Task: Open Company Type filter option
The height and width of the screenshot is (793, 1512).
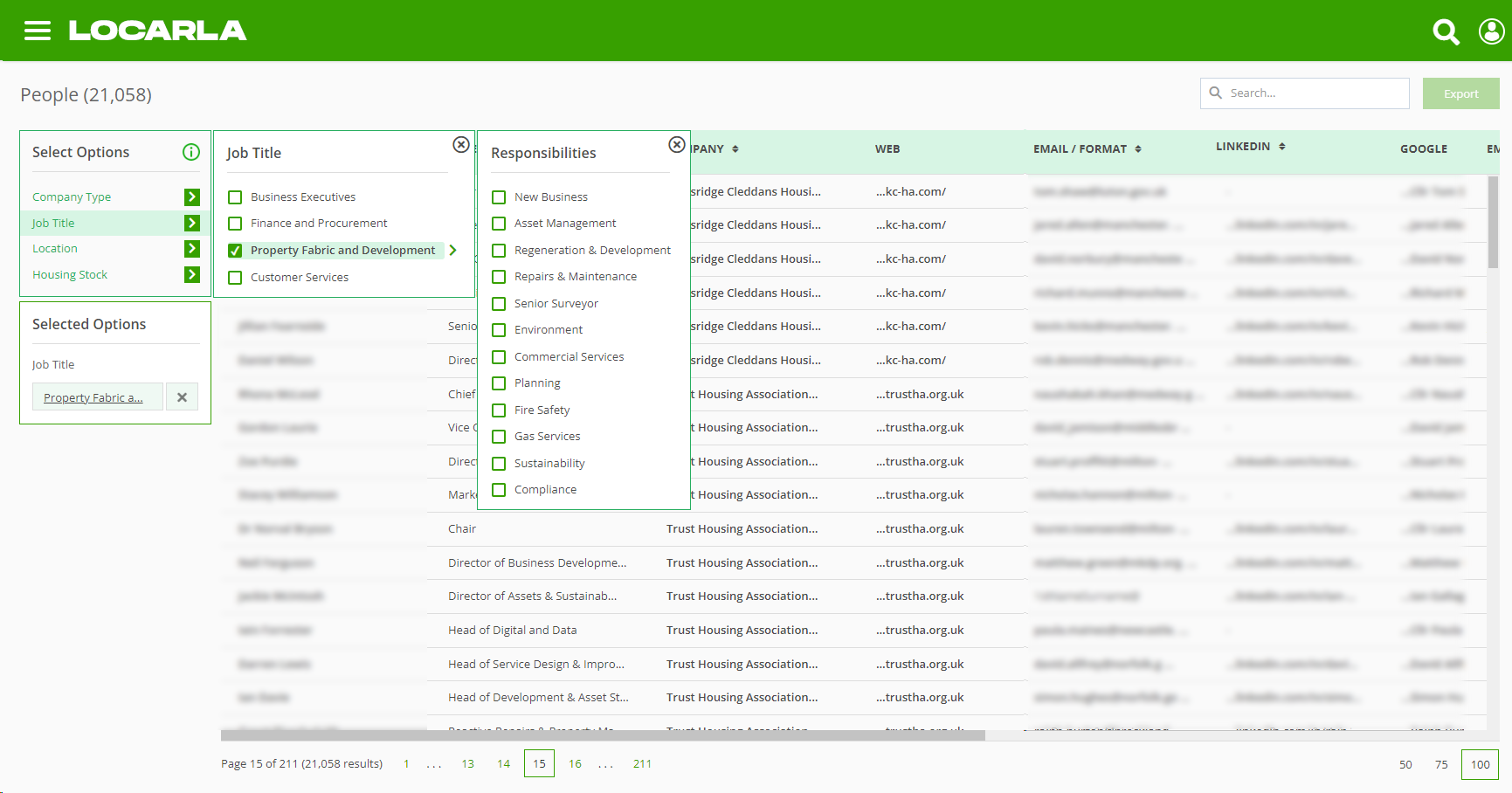Action: pyautogui.click(x=72, y=197)
